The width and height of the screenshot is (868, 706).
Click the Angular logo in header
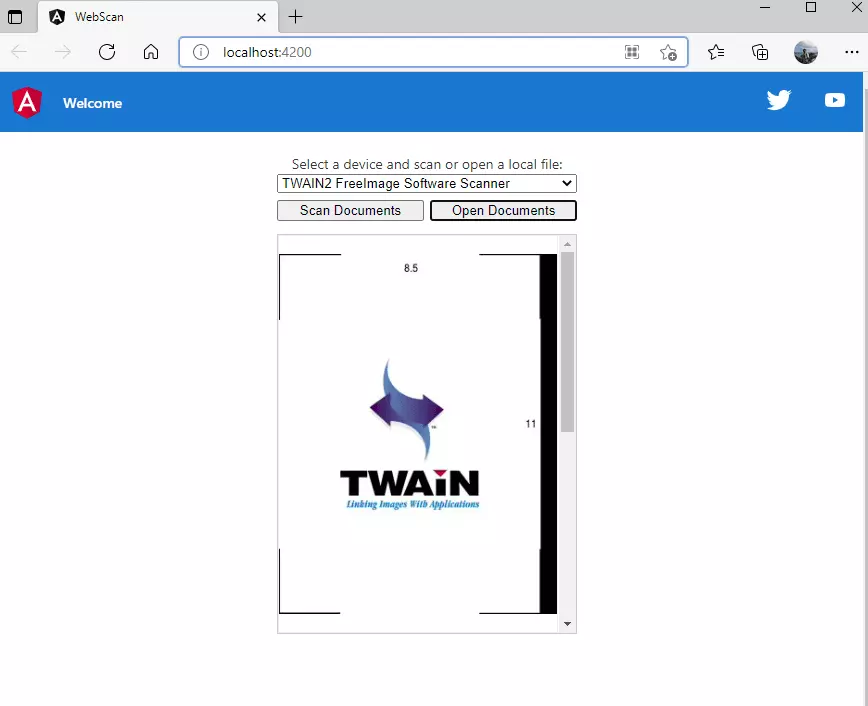(27, 102)
